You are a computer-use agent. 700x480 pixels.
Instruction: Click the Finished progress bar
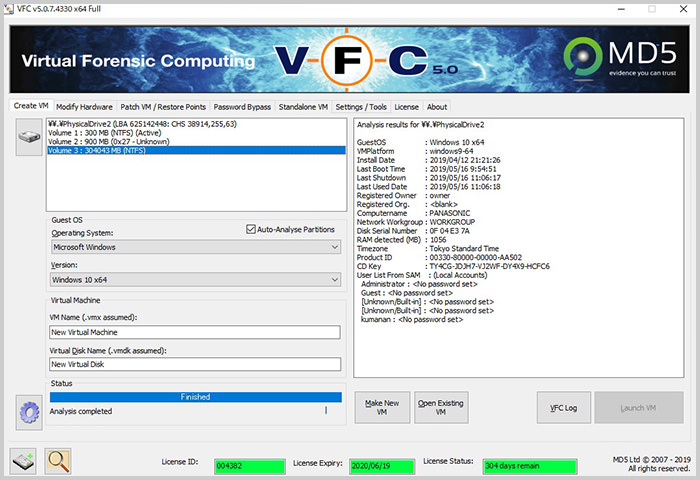195,397
